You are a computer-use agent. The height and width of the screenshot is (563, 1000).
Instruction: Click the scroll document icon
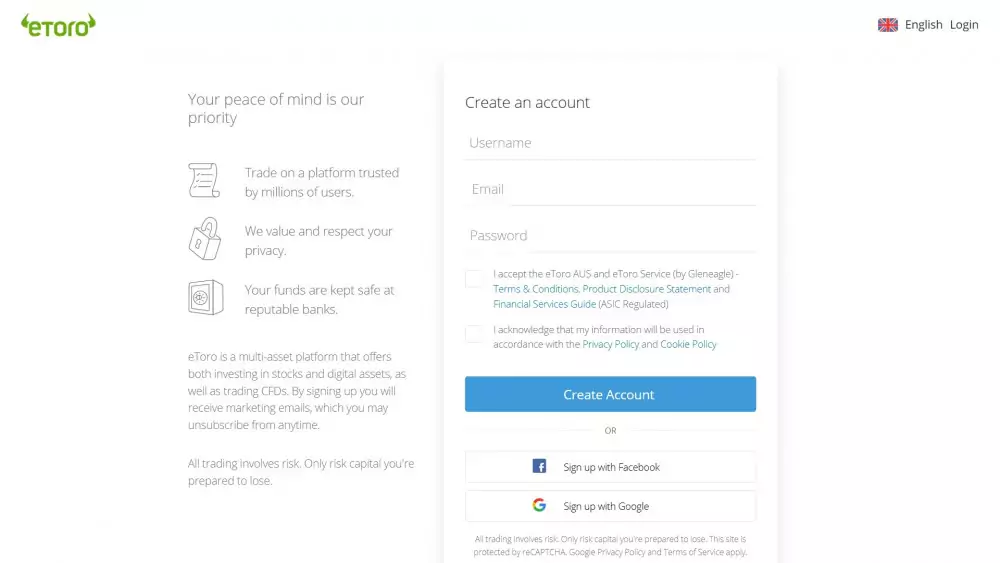click(204, 180)
